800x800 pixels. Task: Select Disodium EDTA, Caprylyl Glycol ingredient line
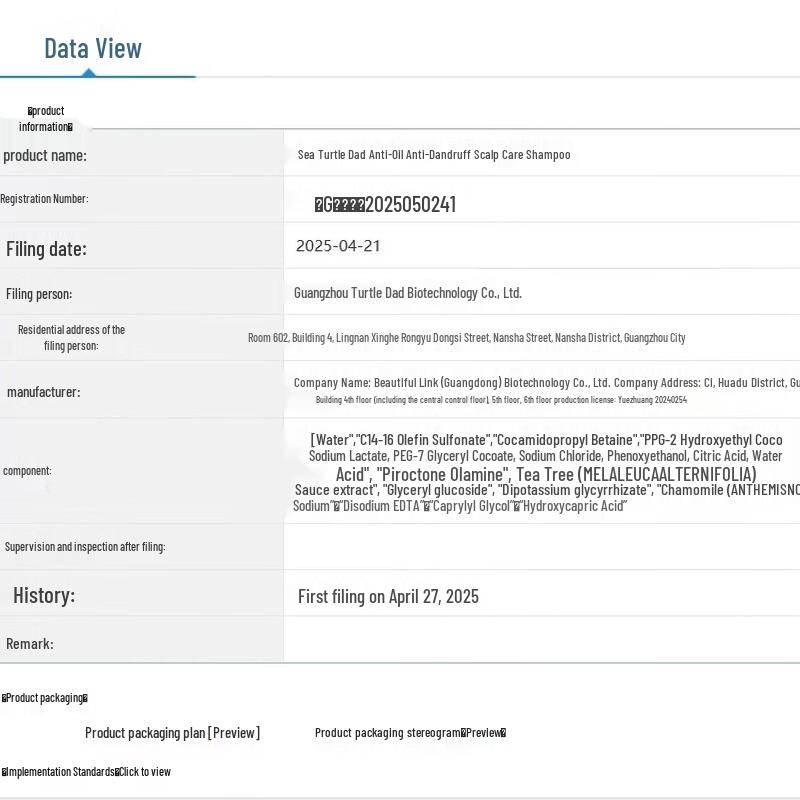[x=460, y=506]
